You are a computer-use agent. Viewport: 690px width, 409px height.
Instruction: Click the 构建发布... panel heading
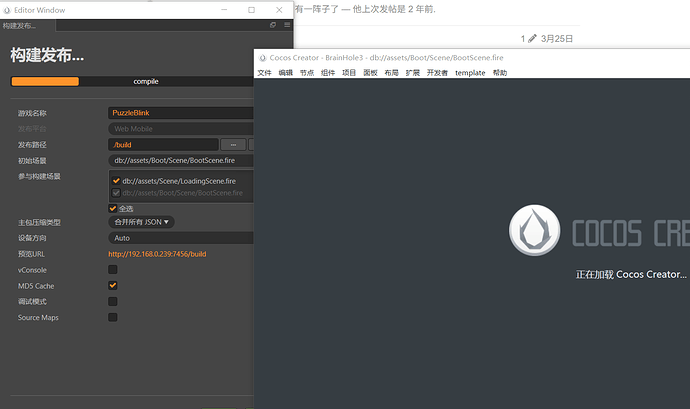(47, 55)
